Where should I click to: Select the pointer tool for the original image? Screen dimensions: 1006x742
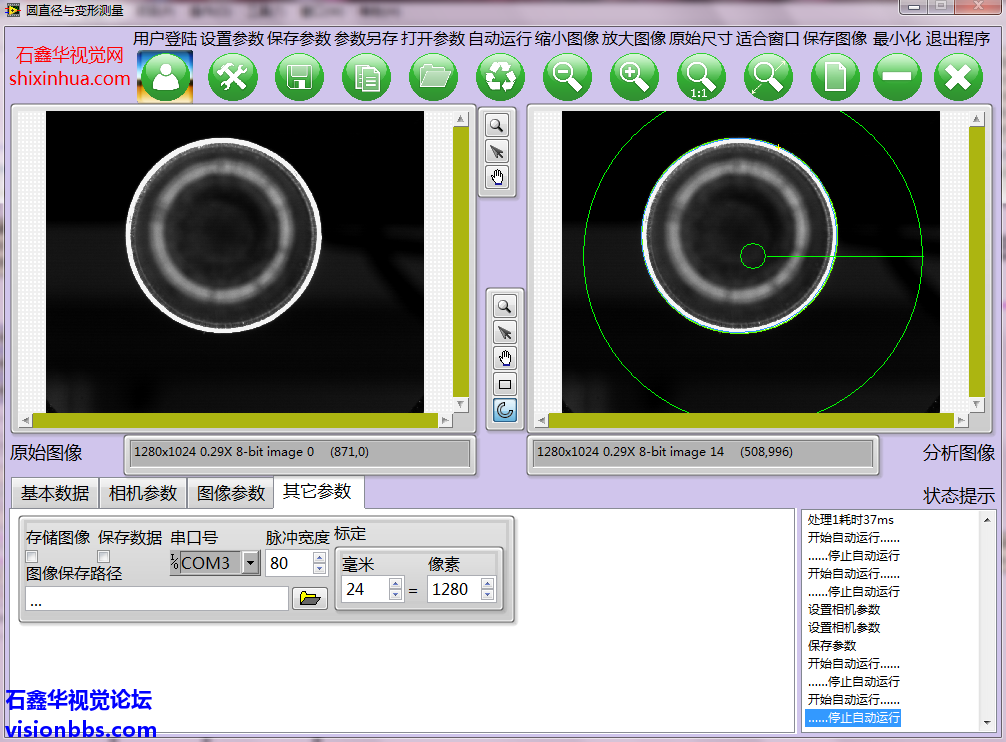(x=497, y=151)
